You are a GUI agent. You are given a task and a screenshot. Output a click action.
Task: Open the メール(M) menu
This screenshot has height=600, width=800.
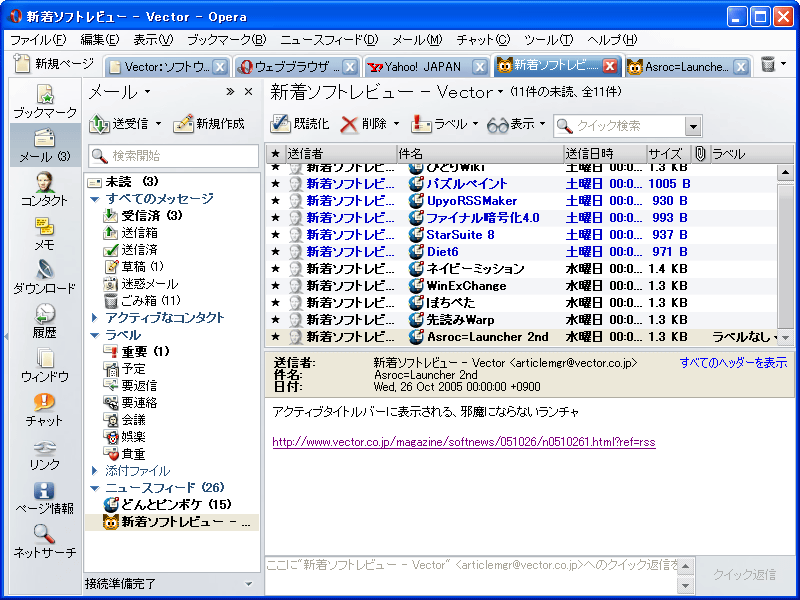pyautogui.click(x=417, y=40)
